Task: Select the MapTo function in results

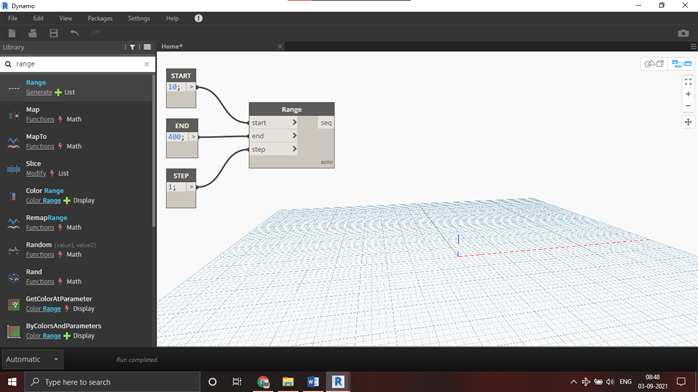Action: [77, 142]
